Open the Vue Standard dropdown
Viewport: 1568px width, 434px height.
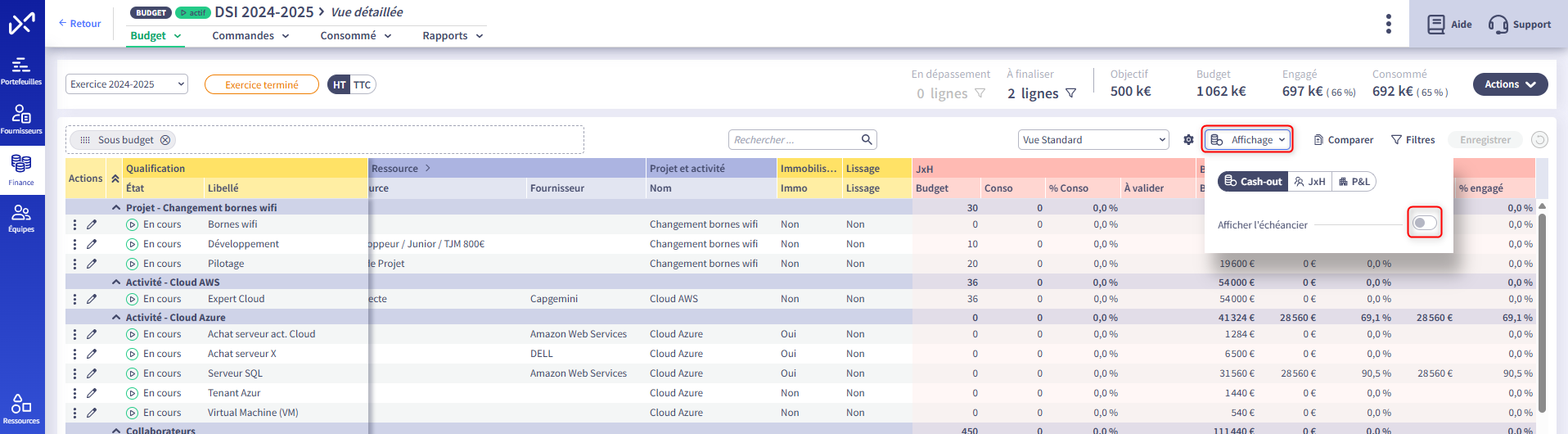(1093, 140)
